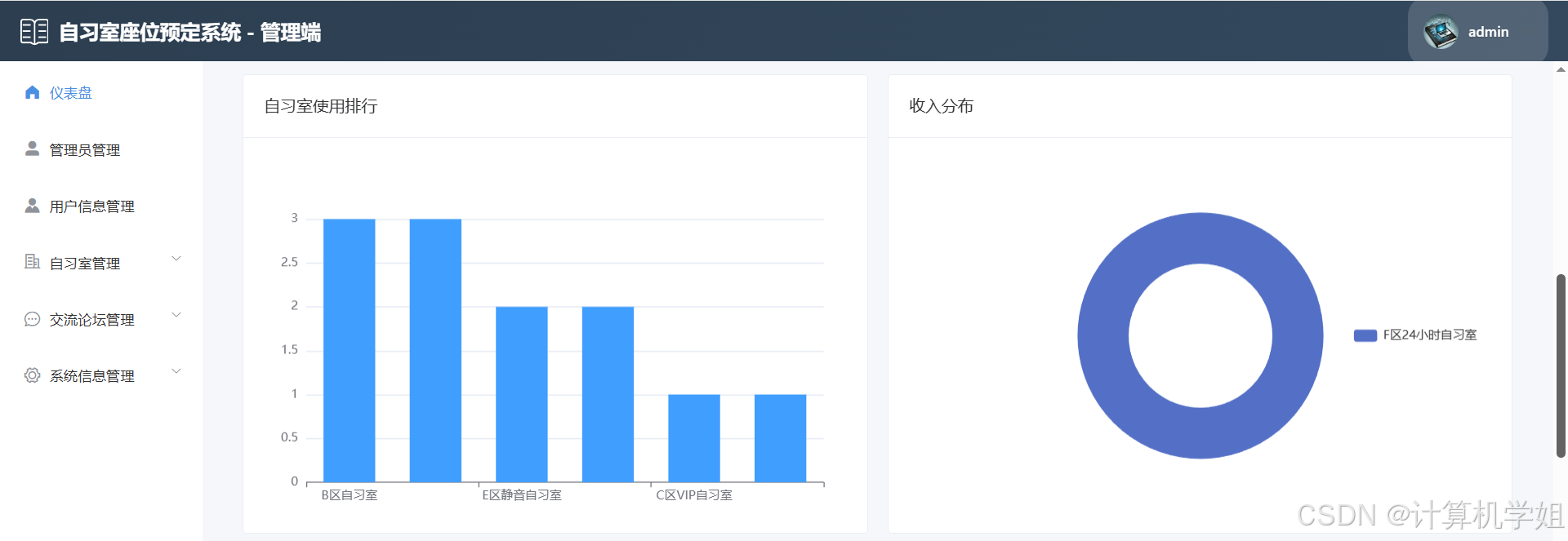Click the y-axis value 1.5
This screenshot has height=541, width=1568.
(289, 350)
